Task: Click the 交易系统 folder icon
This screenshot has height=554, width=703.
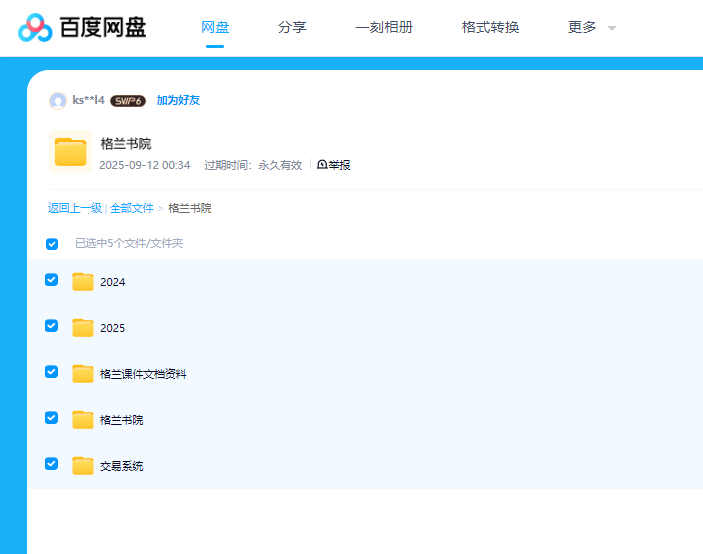Action: pos(83,466)
